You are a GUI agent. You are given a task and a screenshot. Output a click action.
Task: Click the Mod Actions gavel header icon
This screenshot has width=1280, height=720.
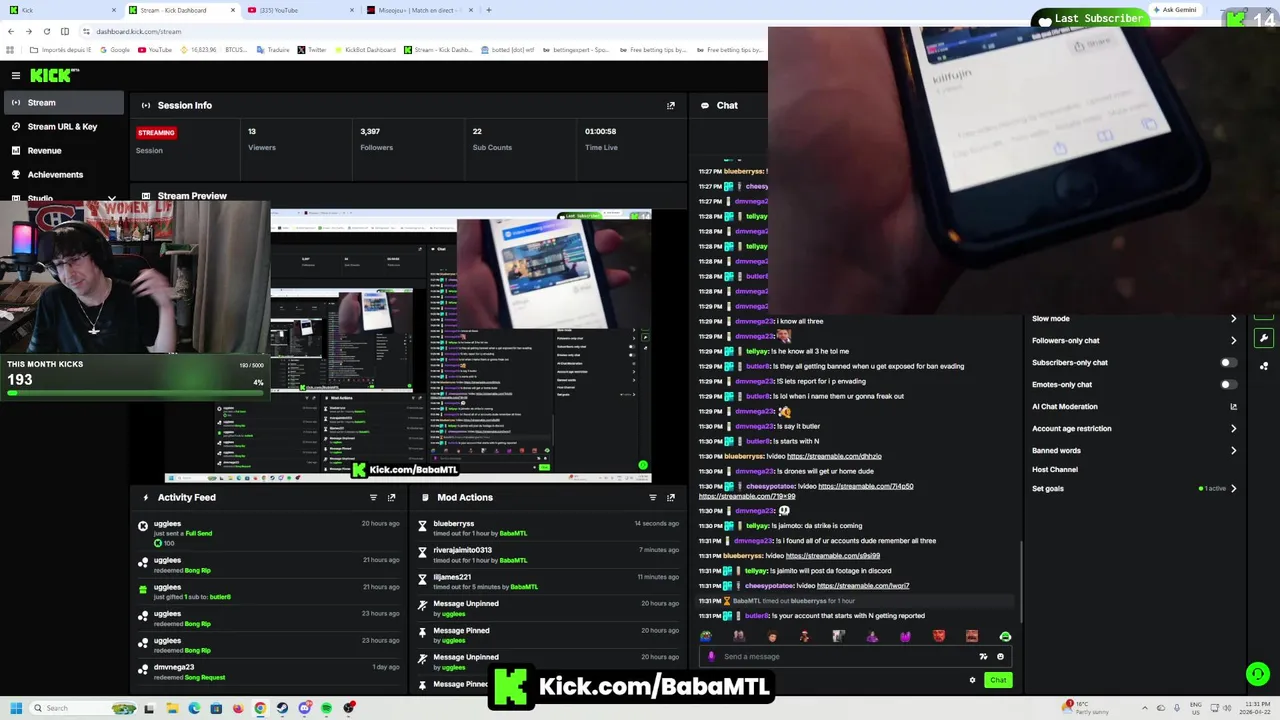(425, 497)
